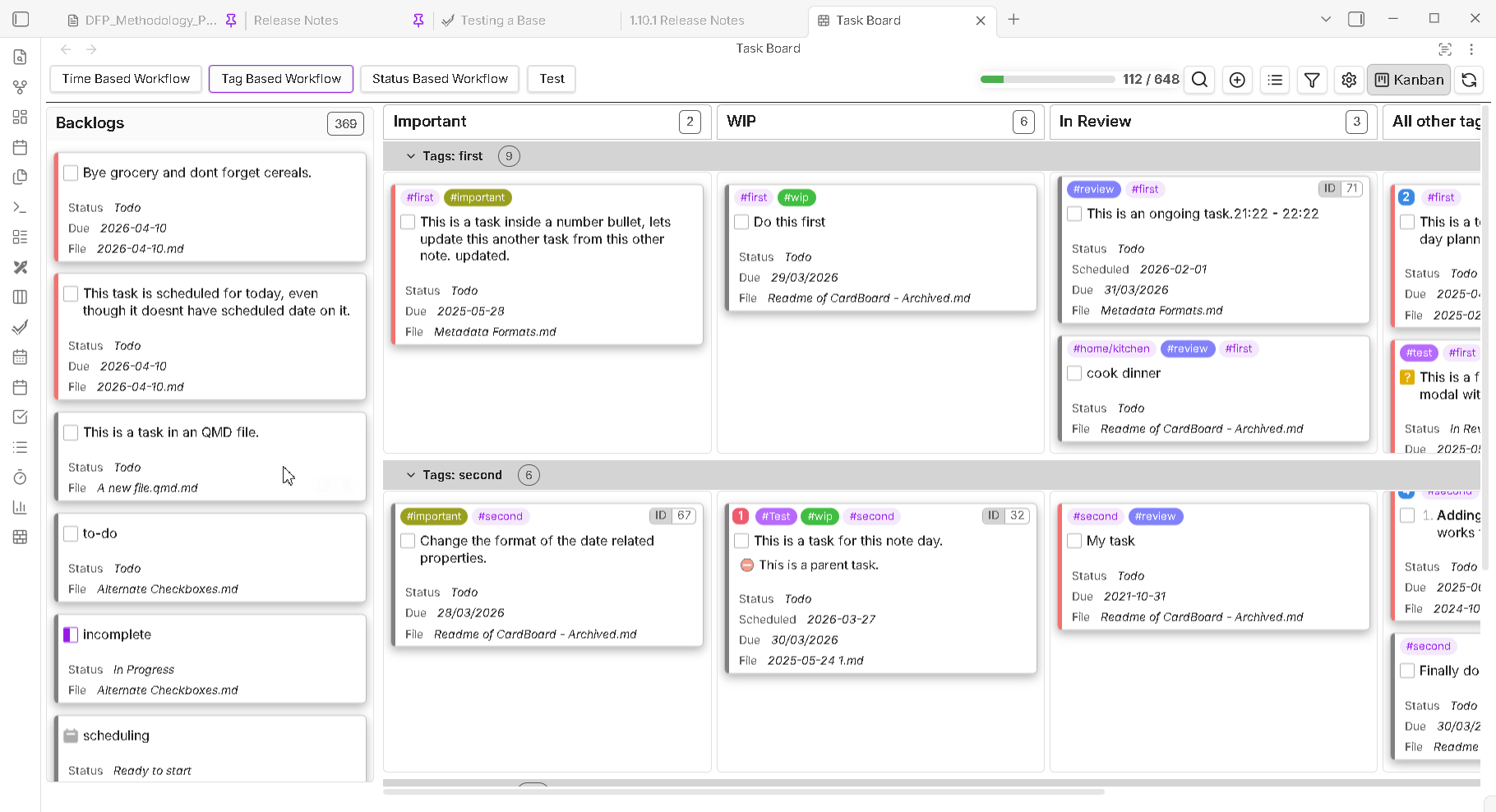Viewport: 1496px width, 812px height.
Task: Open the Time Based Workflow board
Action: (x=126, y=79)
